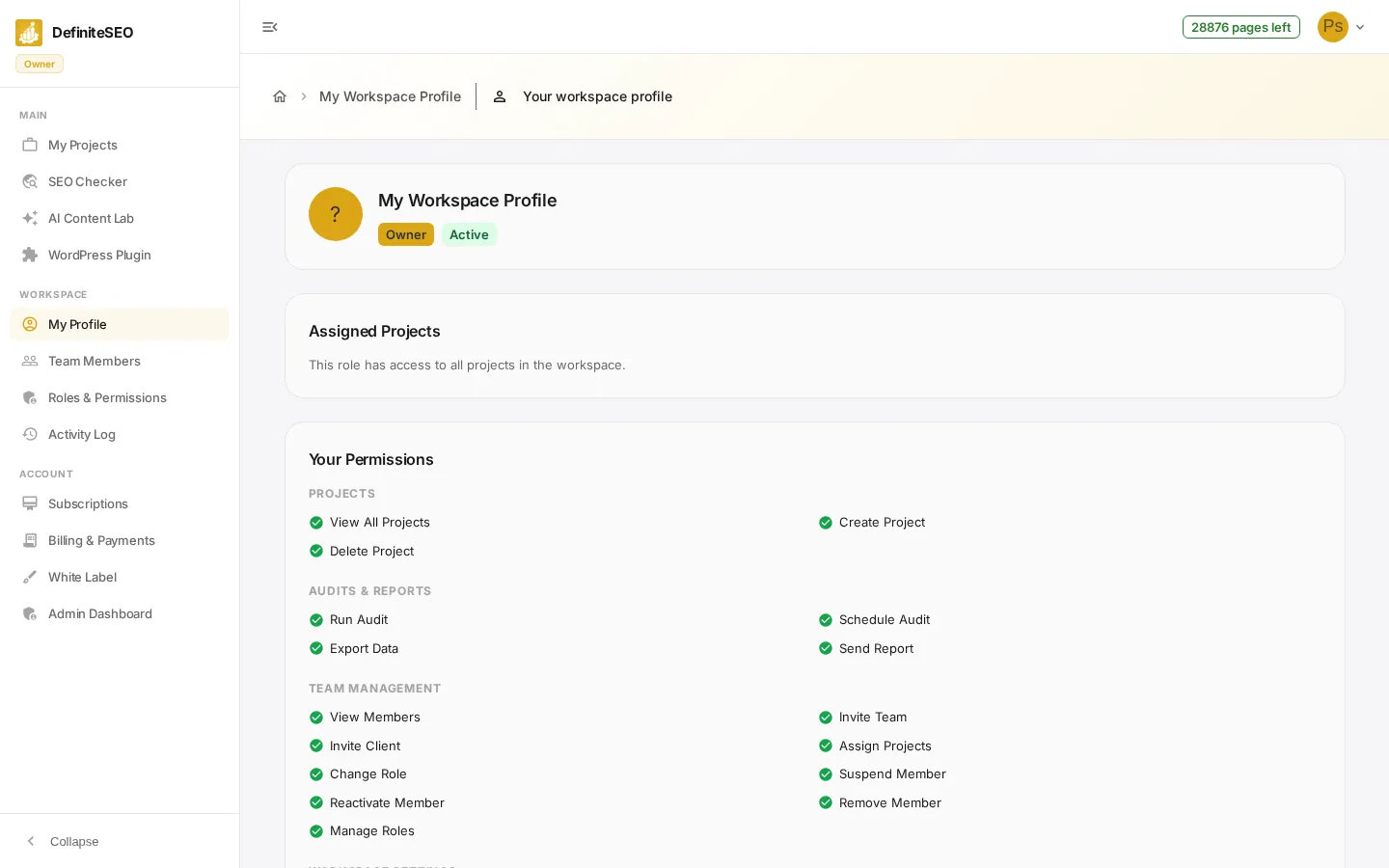This screenshot has width=1389, height=868.
Task: Click the My Projects briefcase icon
Action: [x=30, y=145]
